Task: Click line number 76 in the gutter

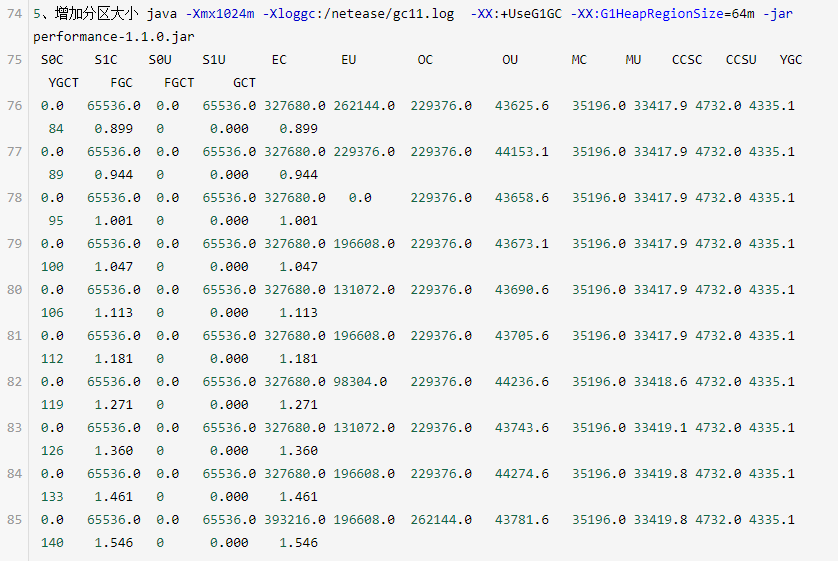Action: click(14, 105)
